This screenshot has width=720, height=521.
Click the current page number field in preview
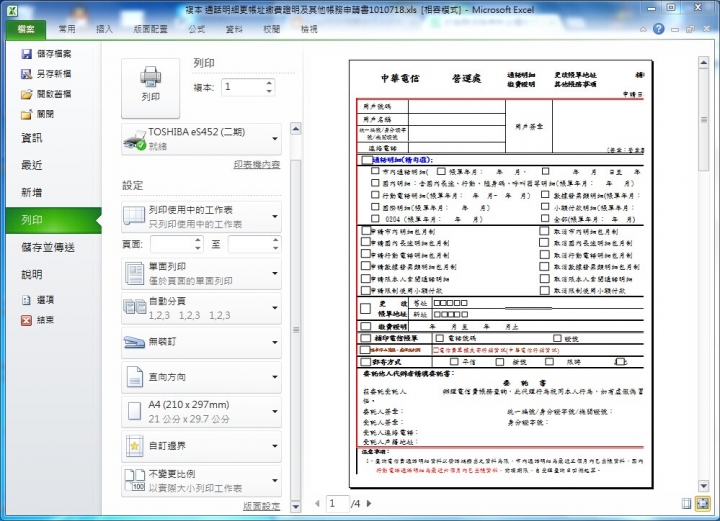[x=338, y=504]
